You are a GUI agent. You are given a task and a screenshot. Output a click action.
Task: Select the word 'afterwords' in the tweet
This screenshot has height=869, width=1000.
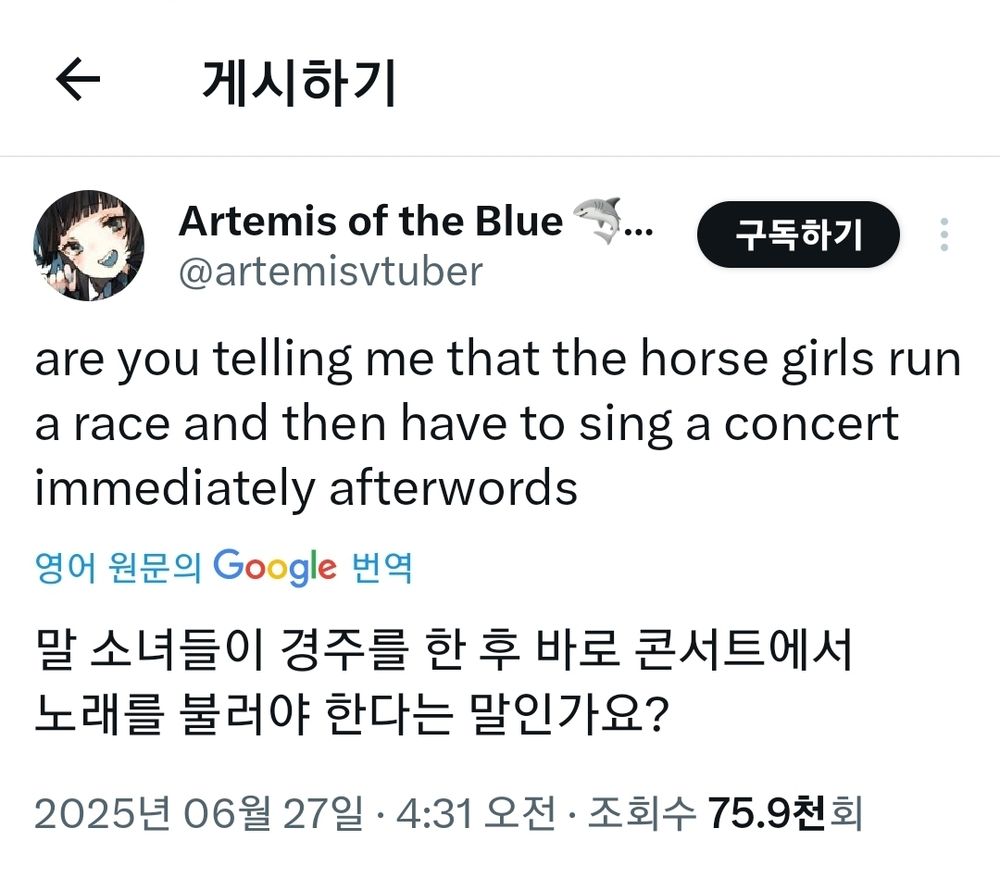453,488
